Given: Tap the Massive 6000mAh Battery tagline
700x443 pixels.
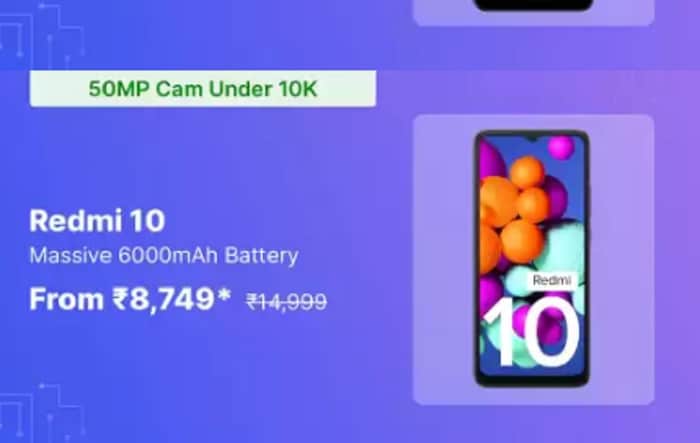Looking at the screenshot, I should (x=164, y=255).
